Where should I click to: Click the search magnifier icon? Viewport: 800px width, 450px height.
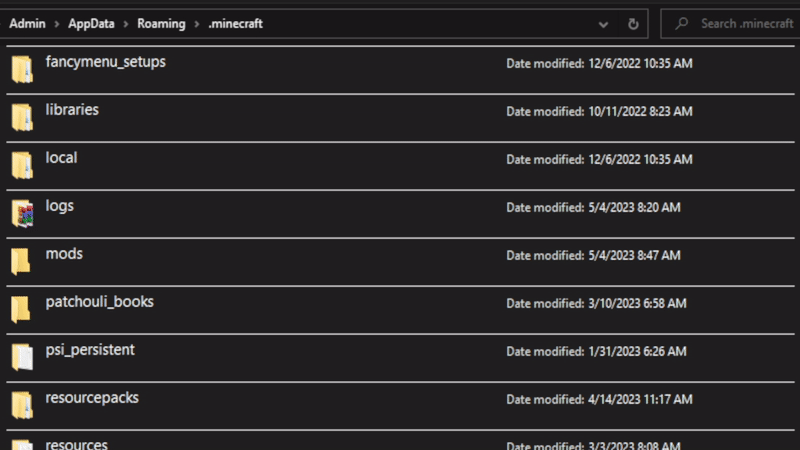(681, 23)
